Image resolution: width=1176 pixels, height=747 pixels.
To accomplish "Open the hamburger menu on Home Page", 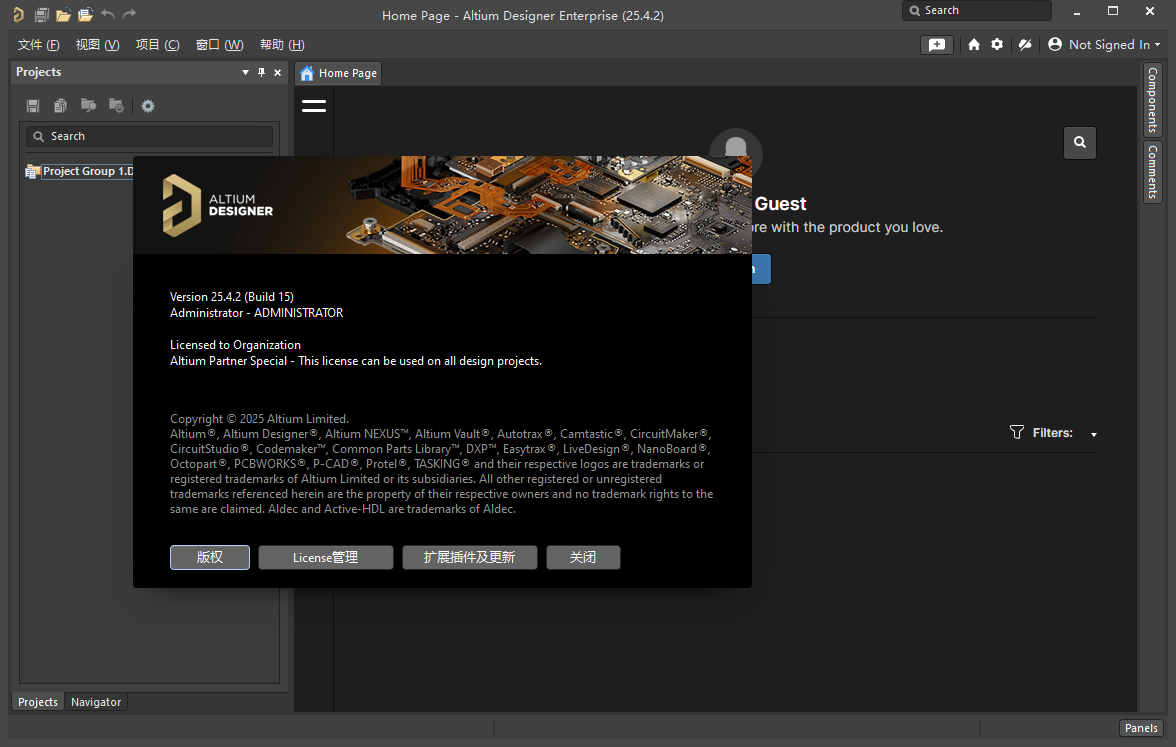I will tap(314, 106).
